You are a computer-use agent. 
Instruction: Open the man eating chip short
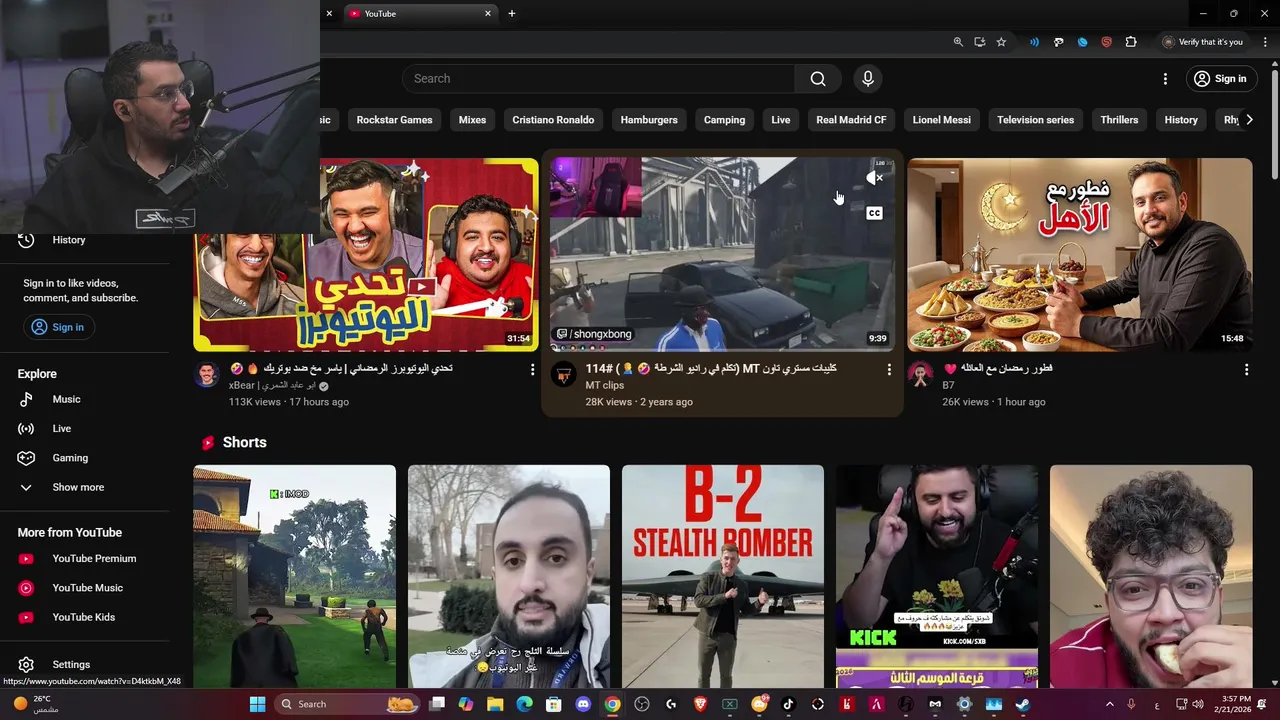pos(1151,576)
